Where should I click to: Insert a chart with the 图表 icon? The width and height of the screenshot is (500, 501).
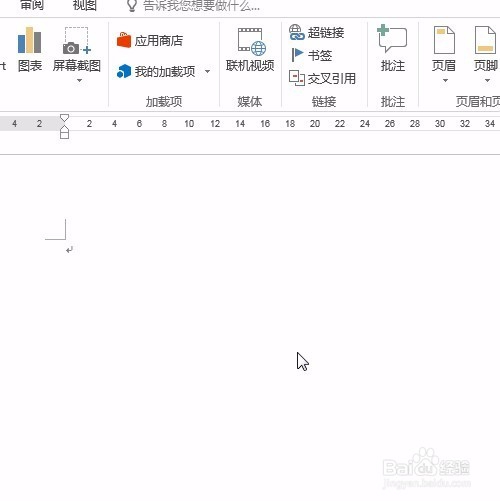(x=30, y=49)
